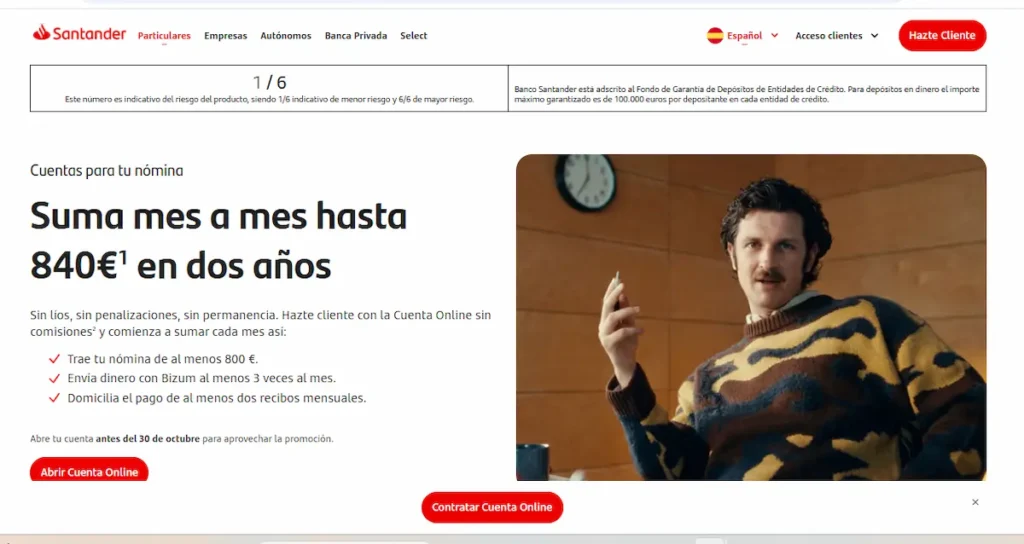Click the Acceso clientes label

coord(829,36)
